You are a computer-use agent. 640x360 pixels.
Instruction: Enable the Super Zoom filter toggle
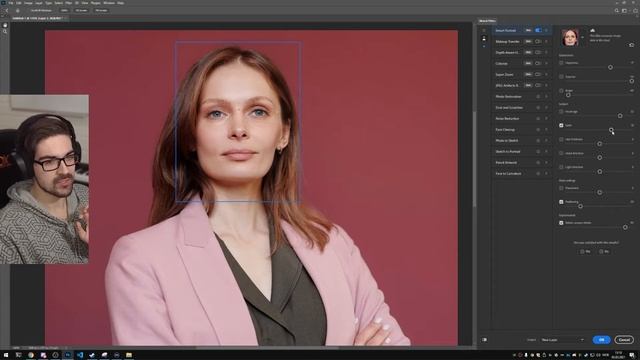538,75
